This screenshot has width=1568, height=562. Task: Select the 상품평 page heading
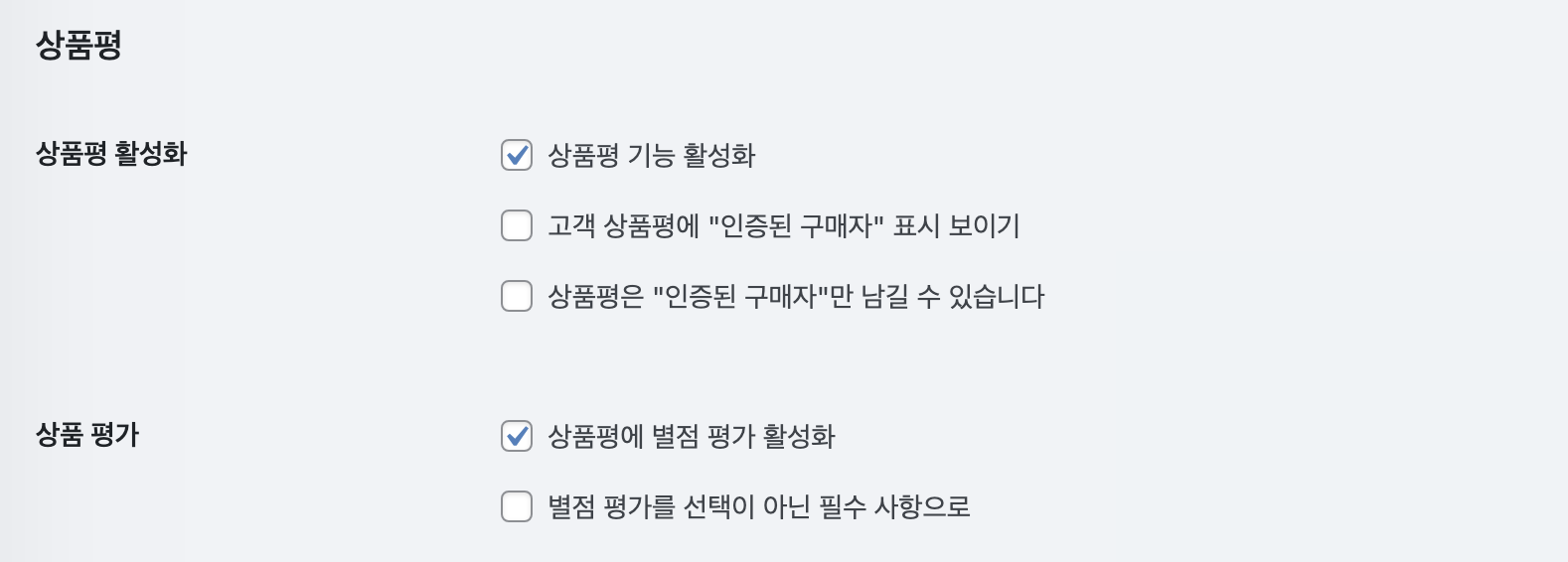pos(78,45)
